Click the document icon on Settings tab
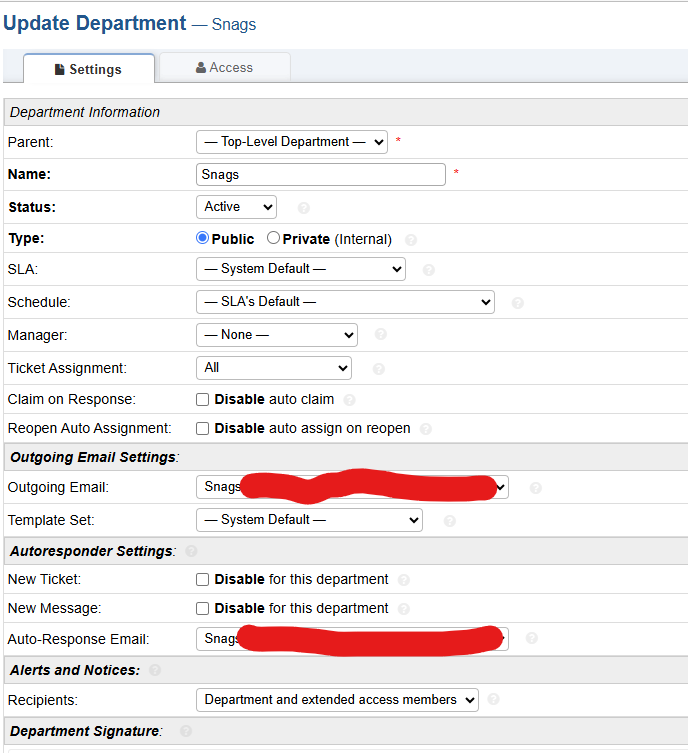688x753 pixels. tap(60, 70)
